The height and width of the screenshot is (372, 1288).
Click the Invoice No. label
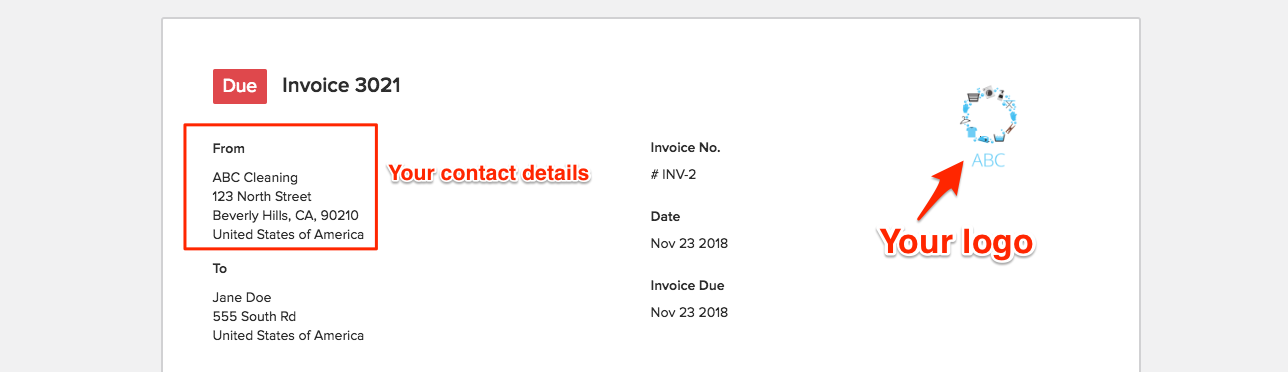pos(685,148)
